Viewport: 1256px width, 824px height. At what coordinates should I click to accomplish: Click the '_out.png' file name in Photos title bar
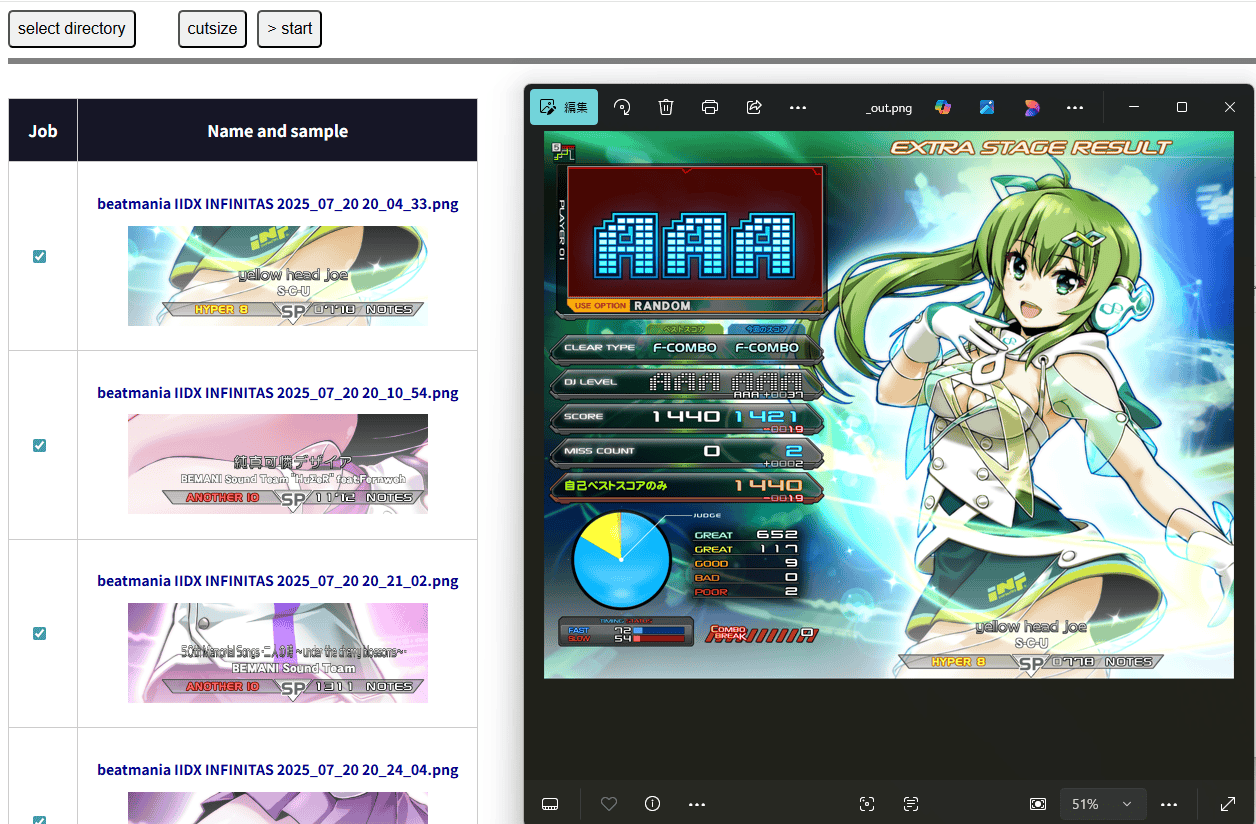pyautogui.click(x=889, y=108)
